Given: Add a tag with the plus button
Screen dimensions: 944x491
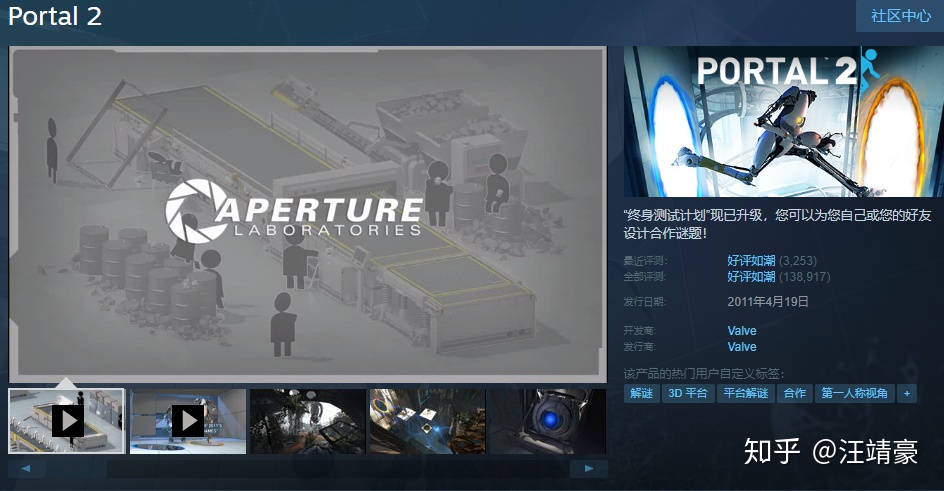Looking at the screenshot, I should point(907,394).
